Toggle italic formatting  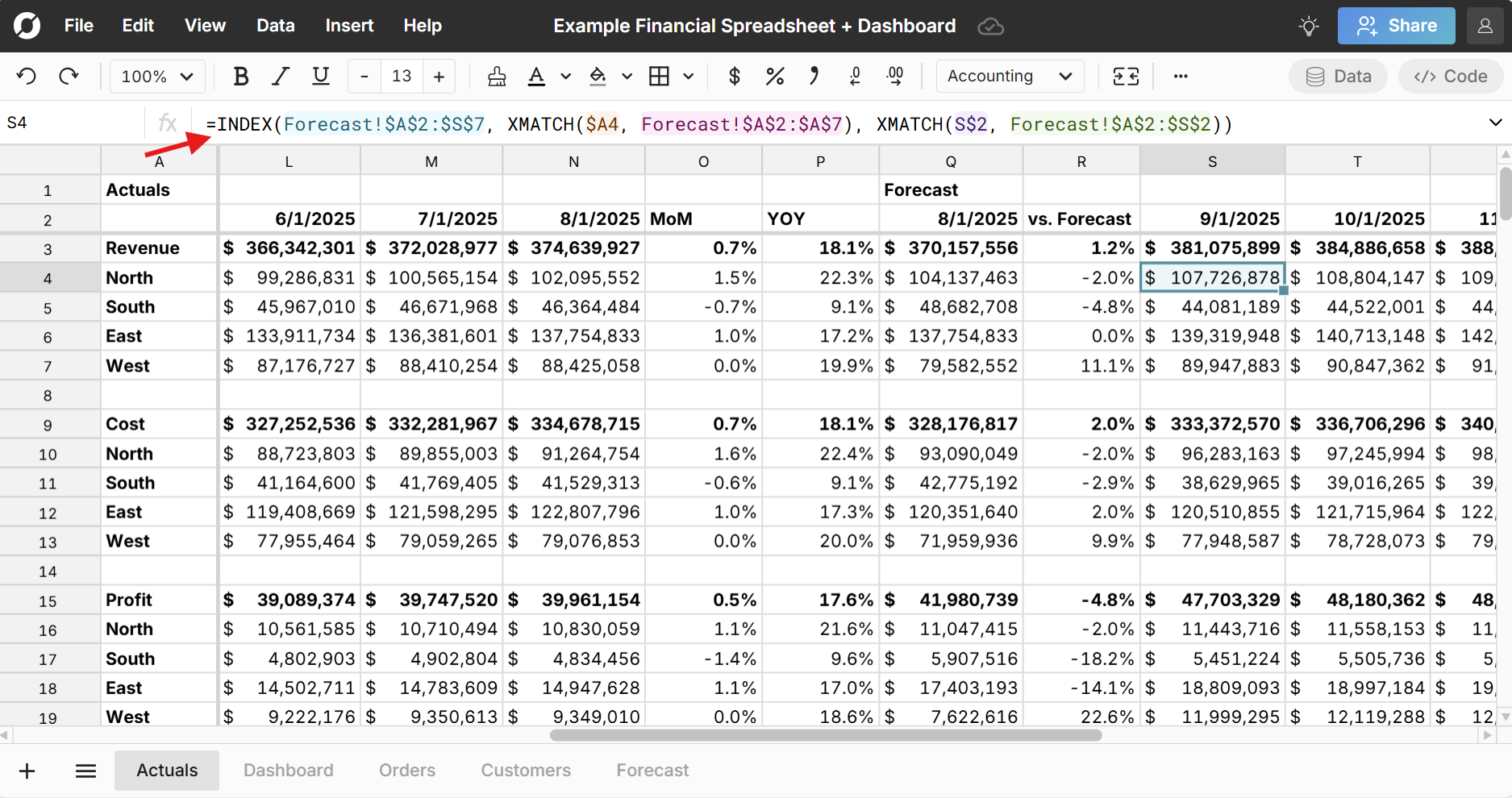281,76
